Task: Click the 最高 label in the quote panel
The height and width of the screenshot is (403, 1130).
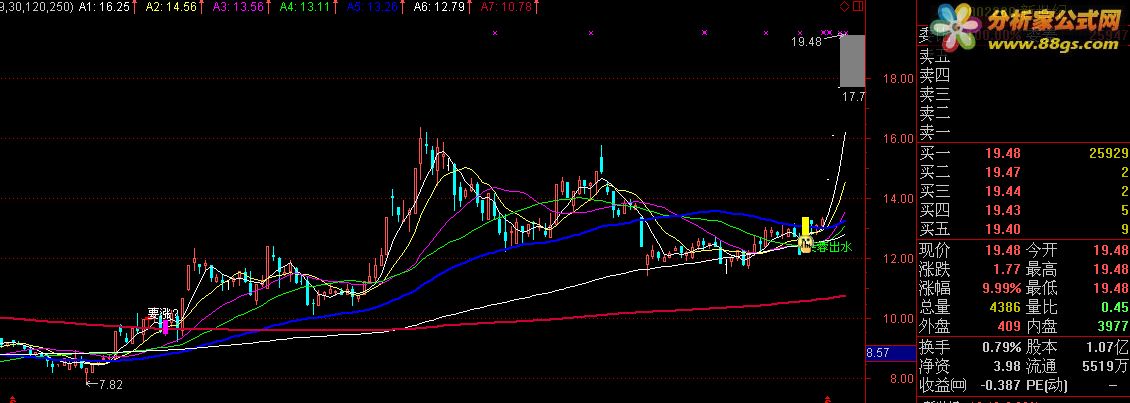Action: (x=1041, y=270)
